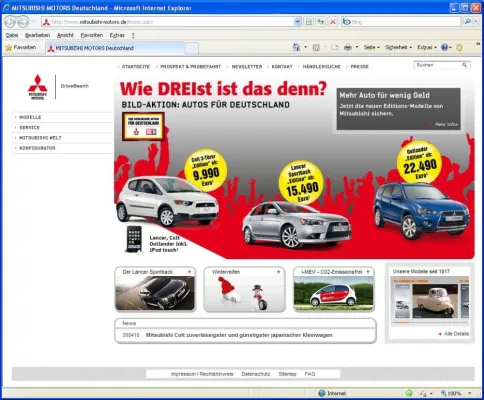Image resolution: width=484 pixels, height=400 pixels.
Task: Open the Sicherheit dropdown menu
Action: [x=399, y=48]
